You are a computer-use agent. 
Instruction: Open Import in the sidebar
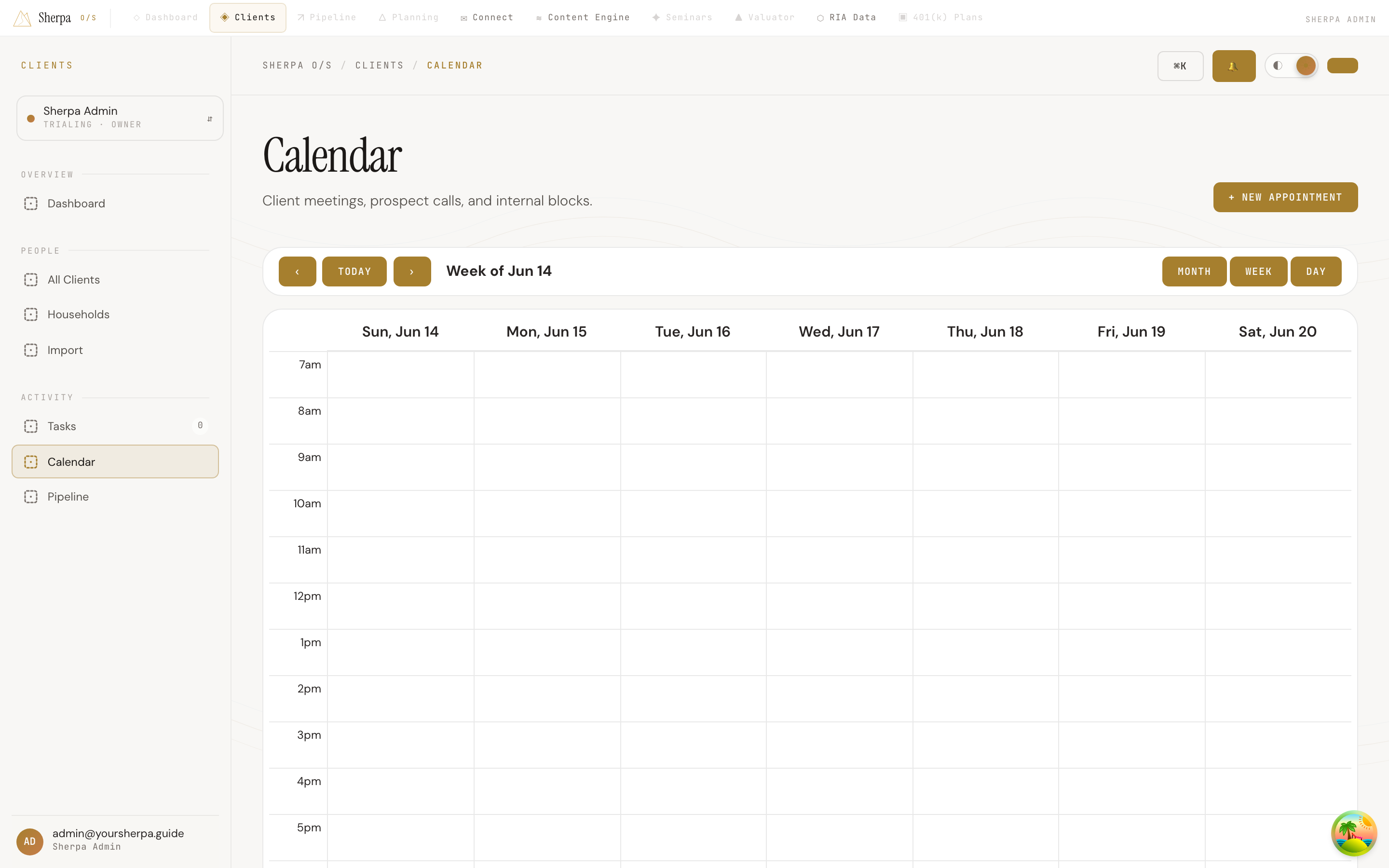(115, 350)
